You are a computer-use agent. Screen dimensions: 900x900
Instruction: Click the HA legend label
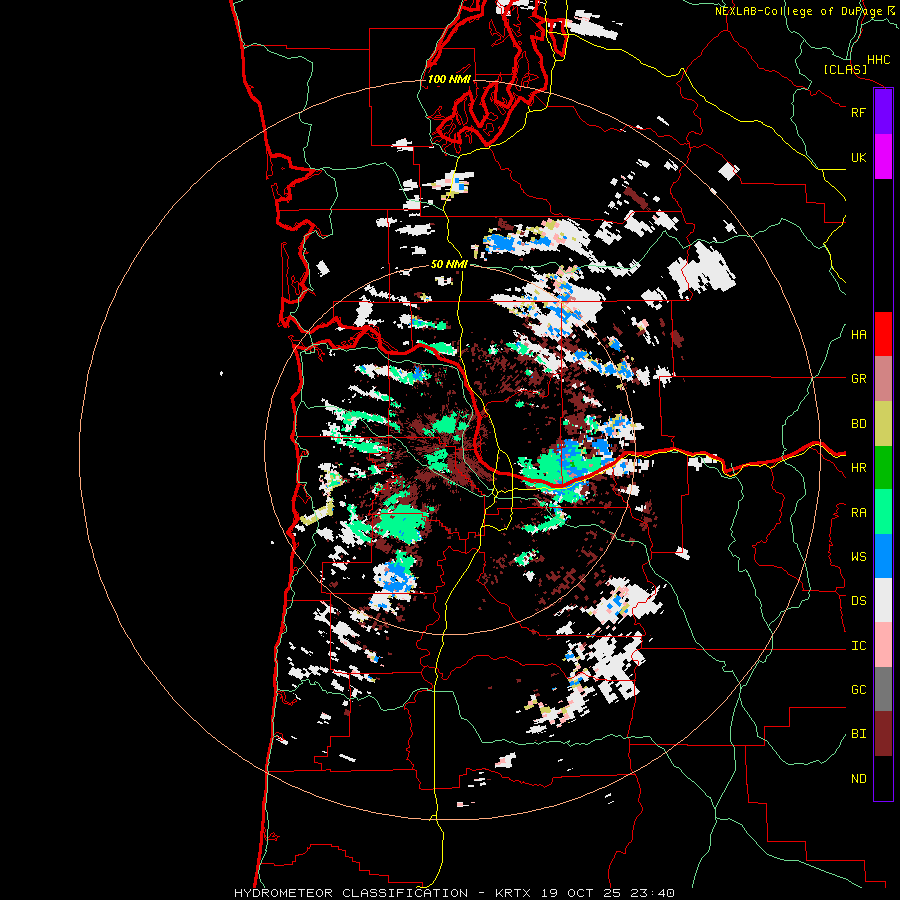point(858,335)
